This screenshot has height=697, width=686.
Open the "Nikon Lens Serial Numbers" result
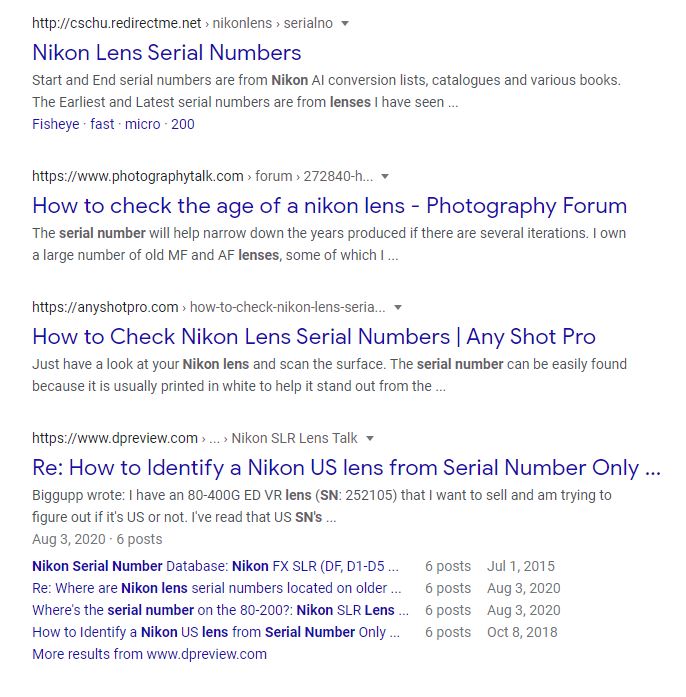click(166, 52)
